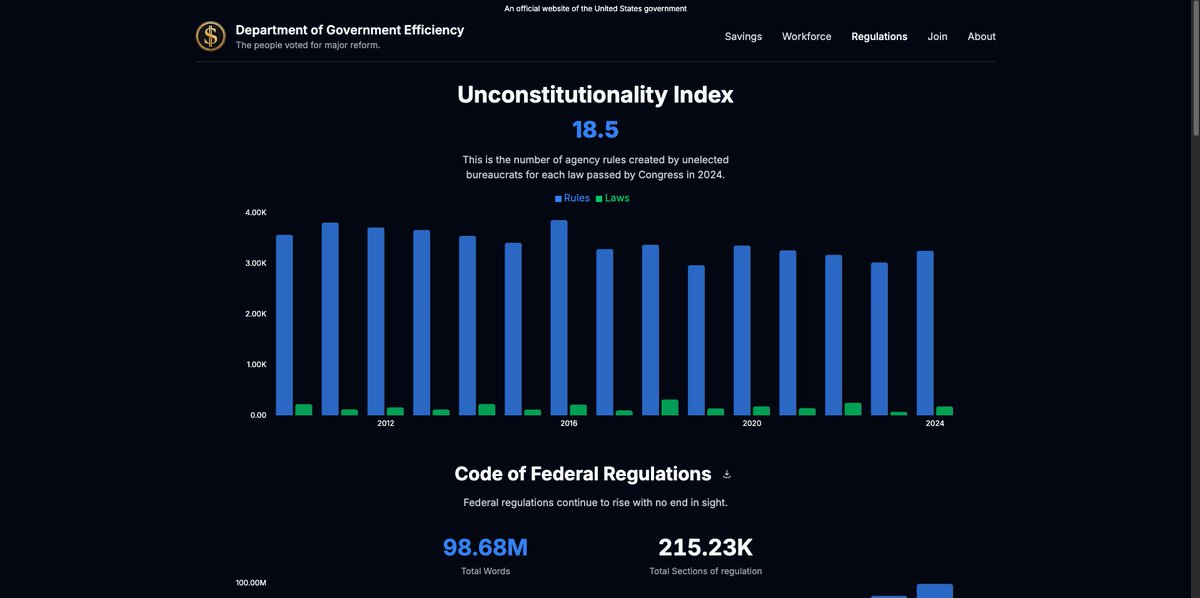Click the 215.23K sections figure

click(x=705, y=547)
